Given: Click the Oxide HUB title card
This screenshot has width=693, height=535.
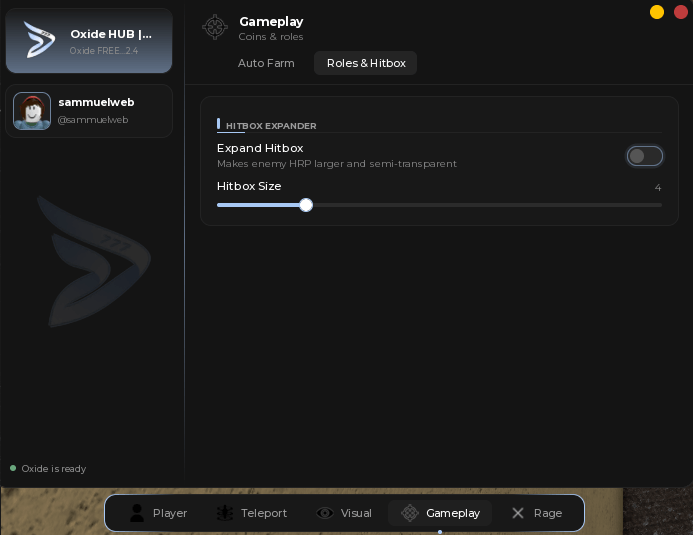Looking at the screenshot, I should pyautogui.click(x=89, y=41).
